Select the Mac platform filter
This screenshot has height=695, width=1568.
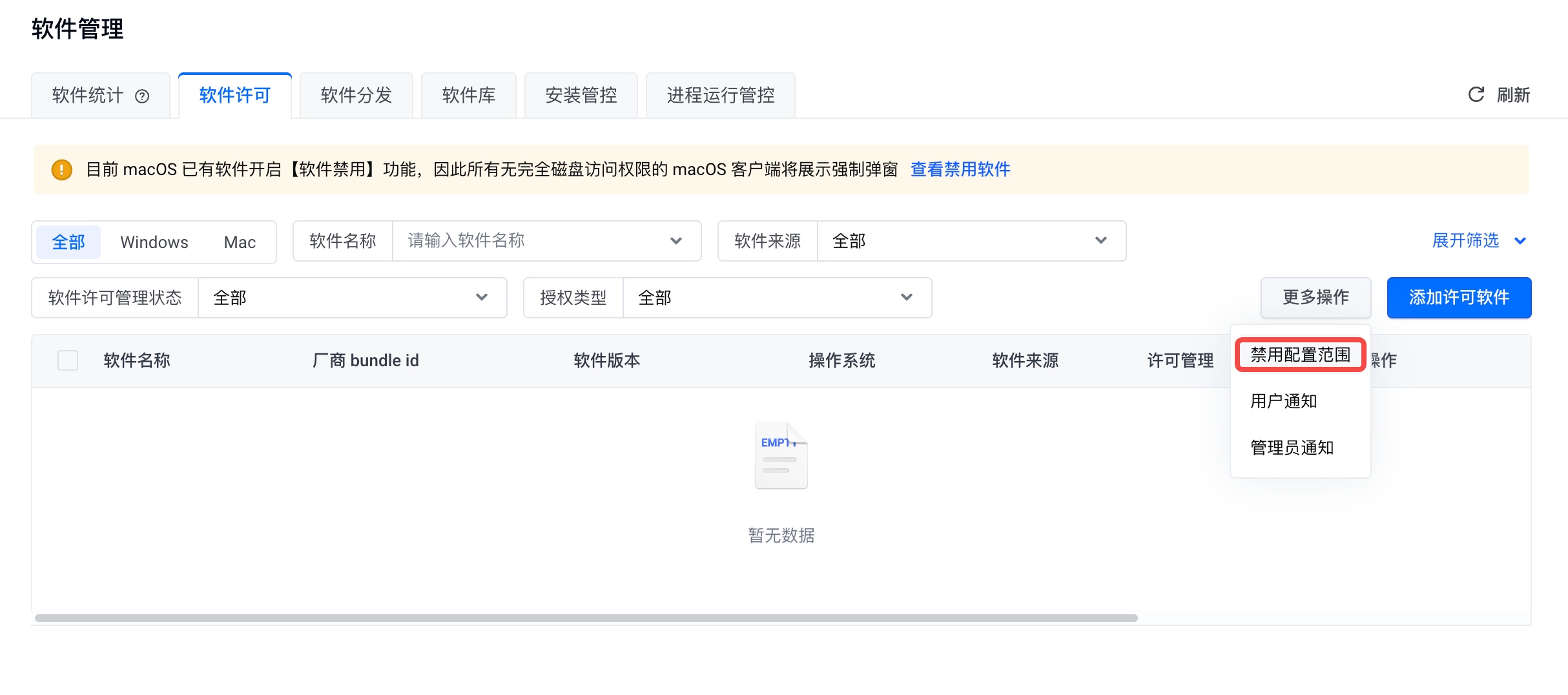click(x=240, y=242)
